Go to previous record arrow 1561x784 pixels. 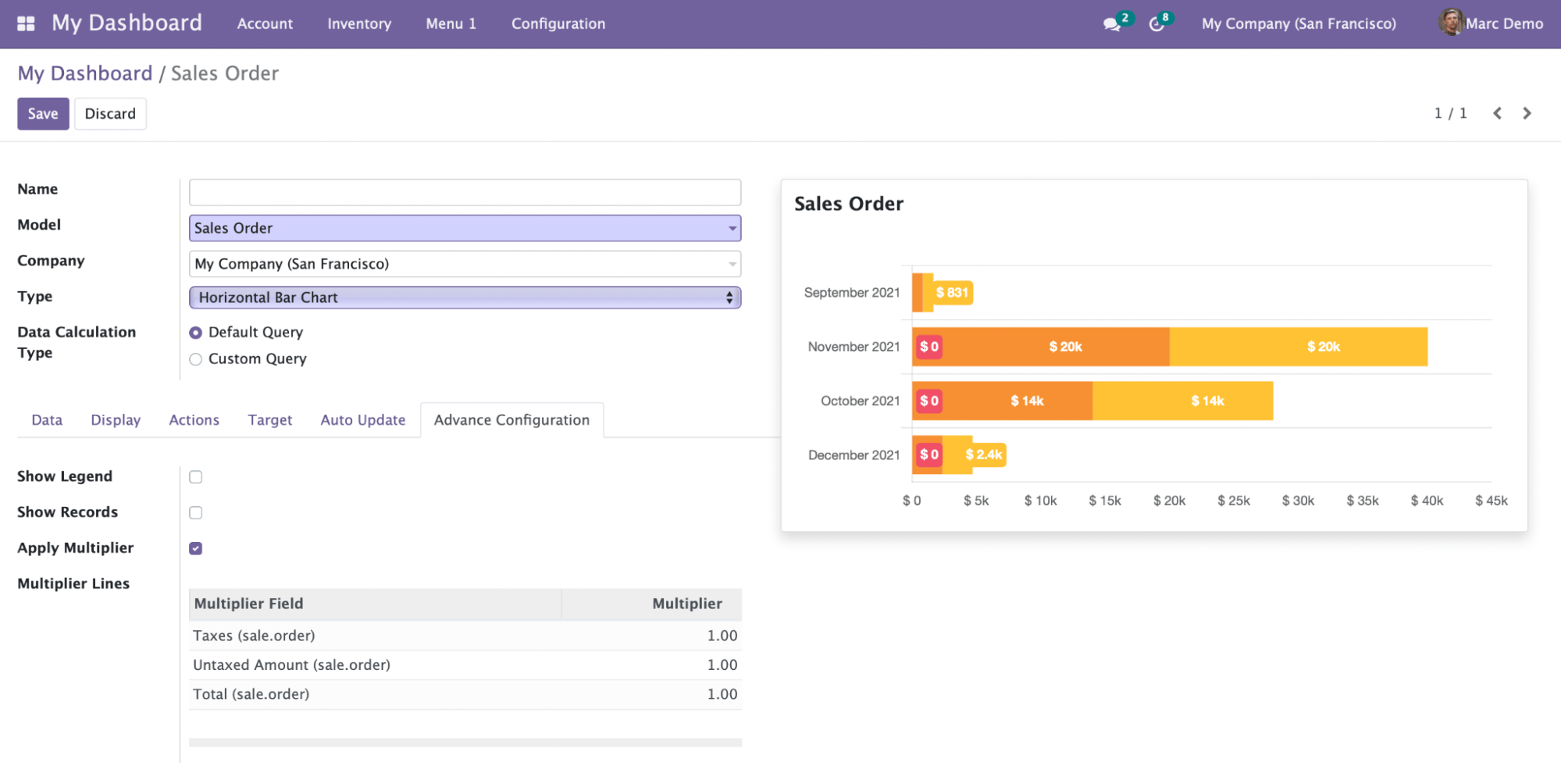tap(1497, 113)
